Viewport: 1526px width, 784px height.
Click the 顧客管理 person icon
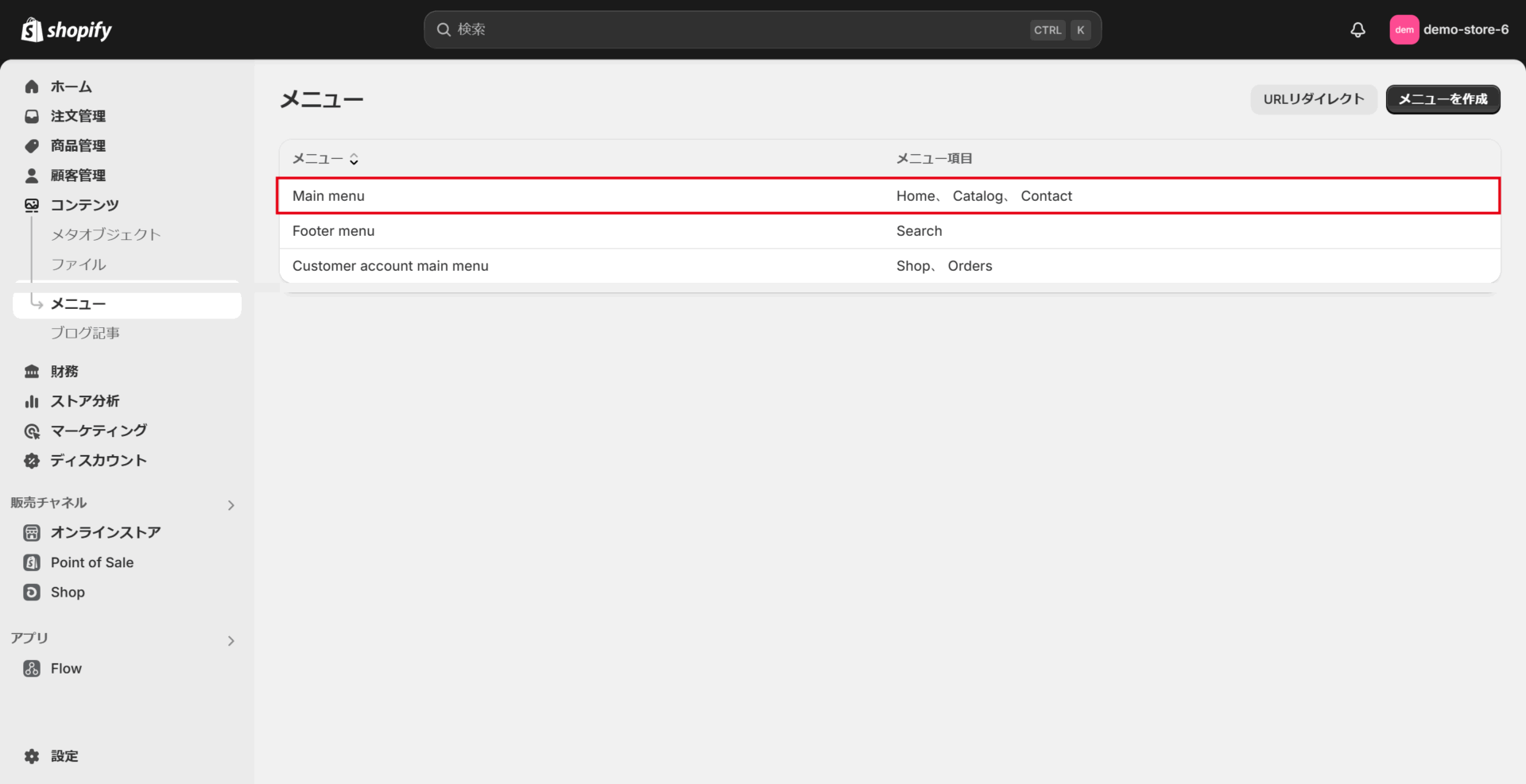(x=32, y=176)
